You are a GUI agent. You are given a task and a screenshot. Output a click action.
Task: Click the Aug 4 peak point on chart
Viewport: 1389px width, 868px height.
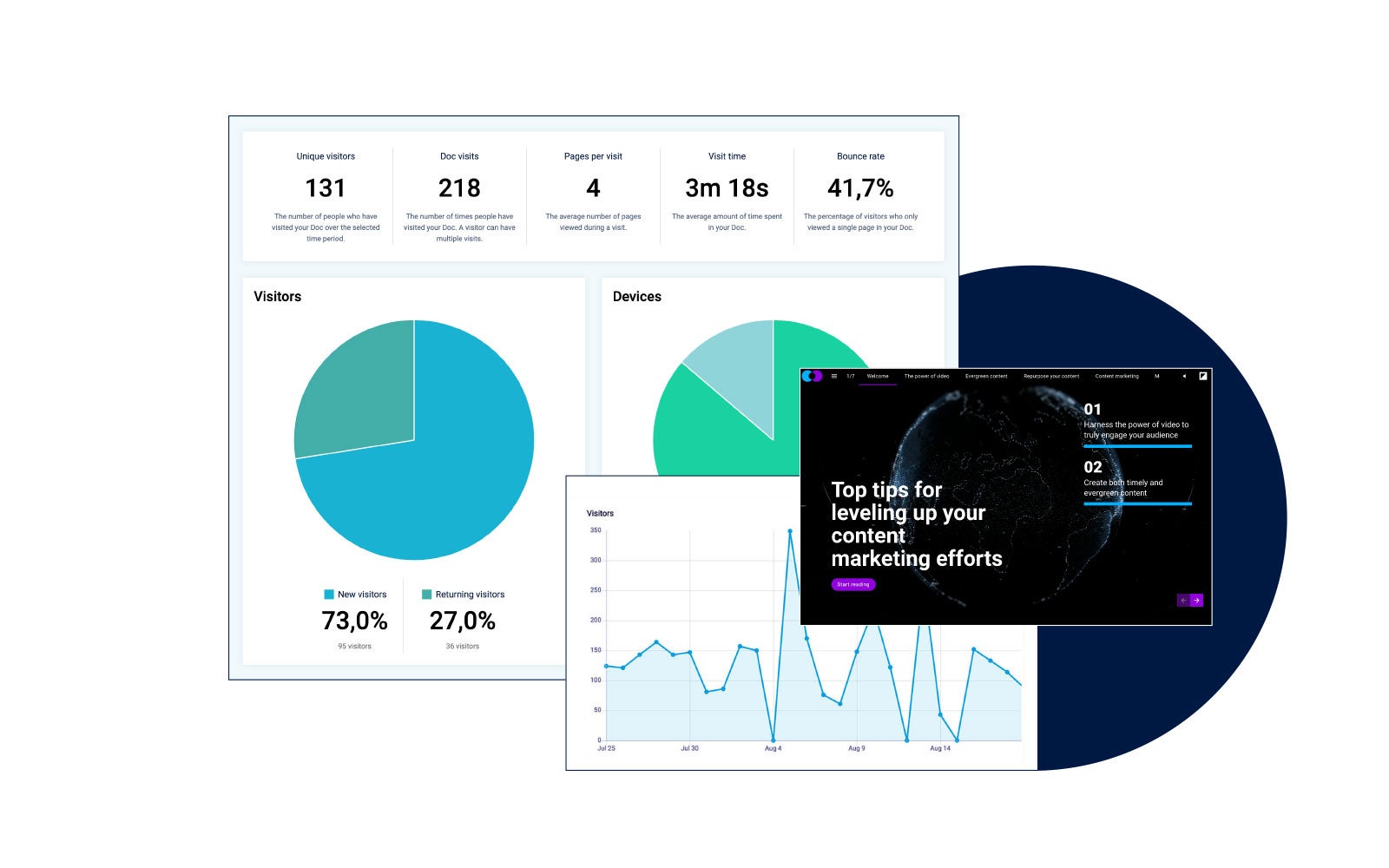[790, 530]
